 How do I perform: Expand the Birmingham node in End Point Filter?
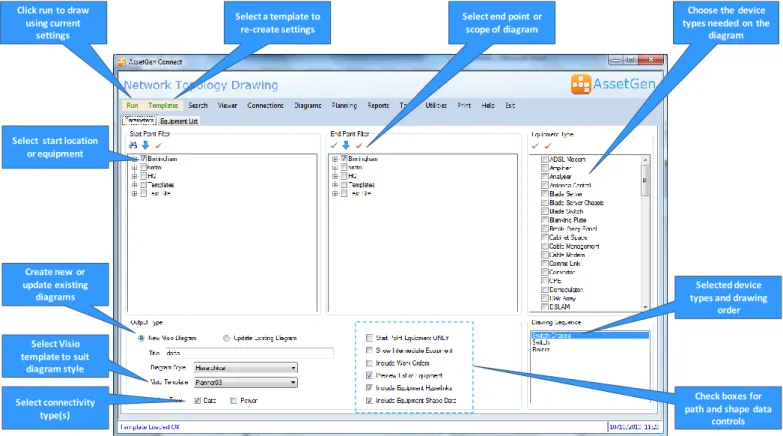pos(335,159)
